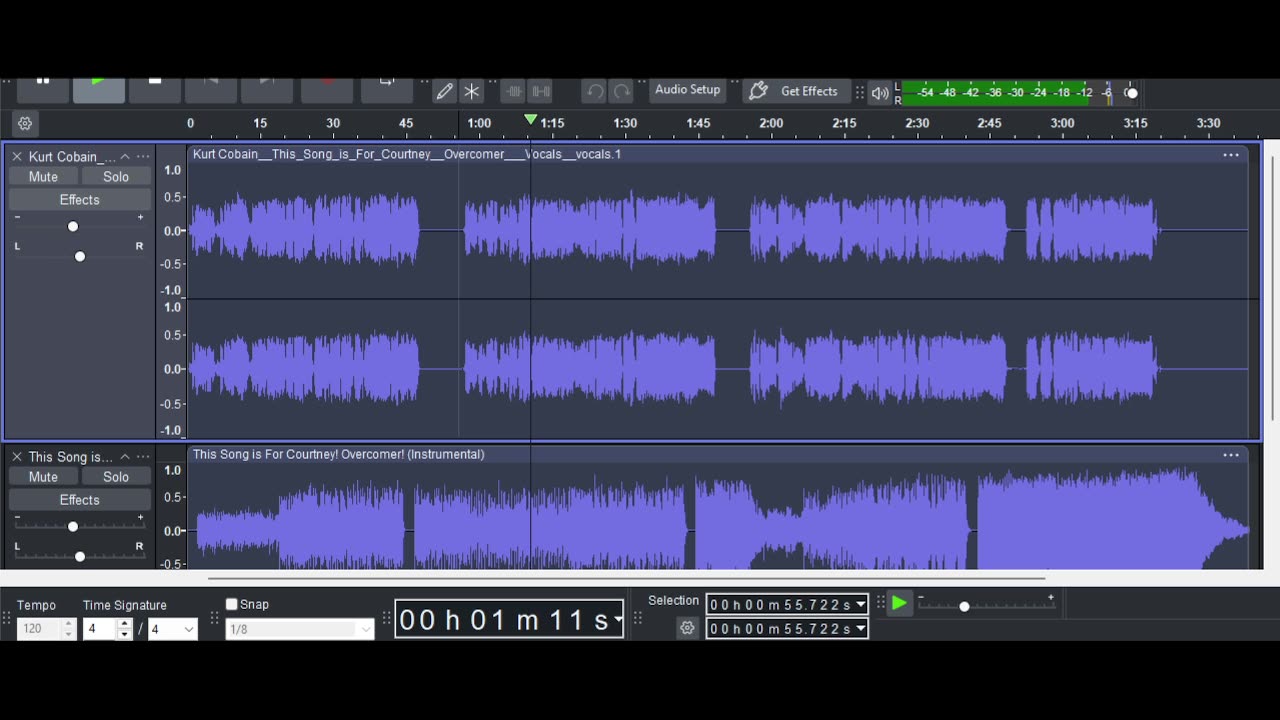Skip to end of the project
Image resolution: width=1280 pixels, height=720 pixels.
[x=267, y=90]
